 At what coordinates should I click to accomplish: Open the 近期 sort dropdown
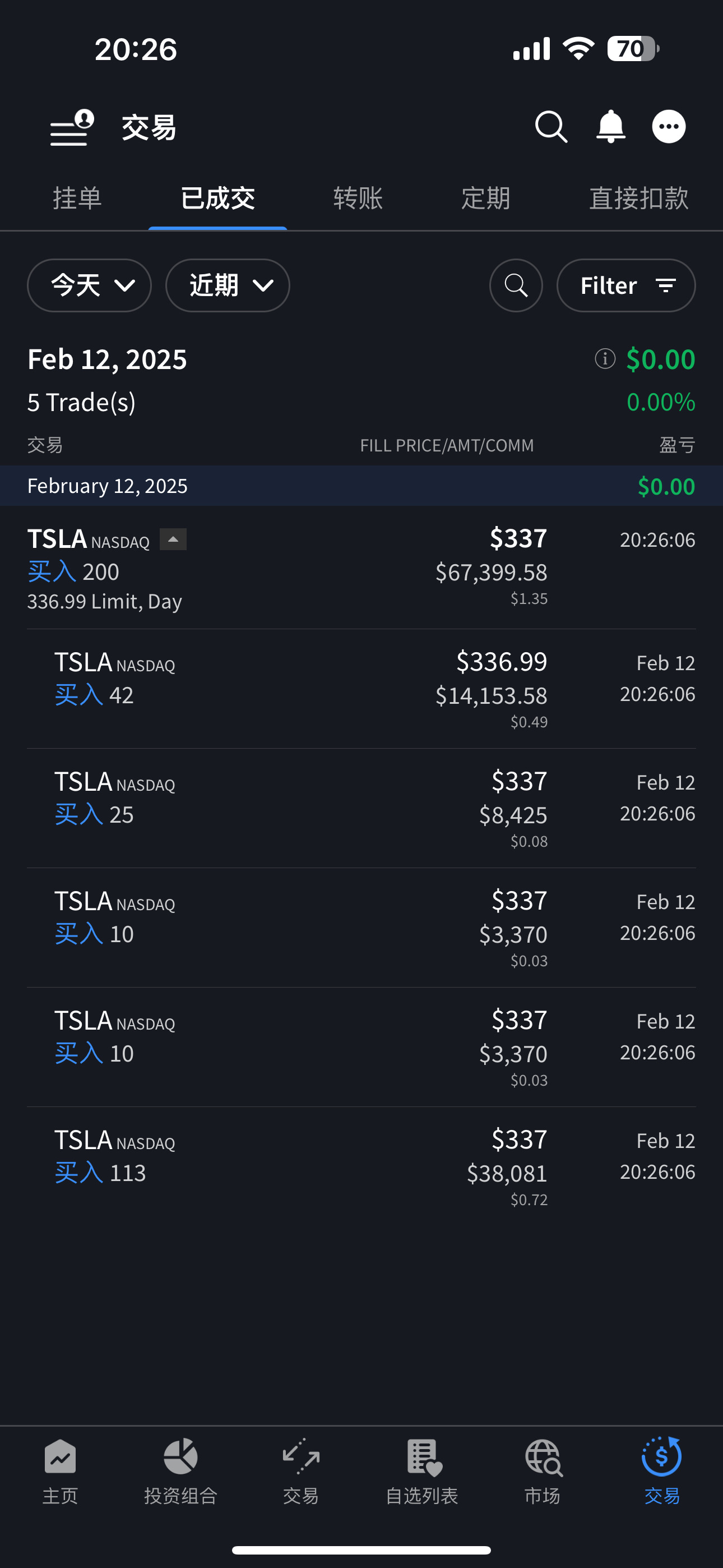(x=228, y=285)
